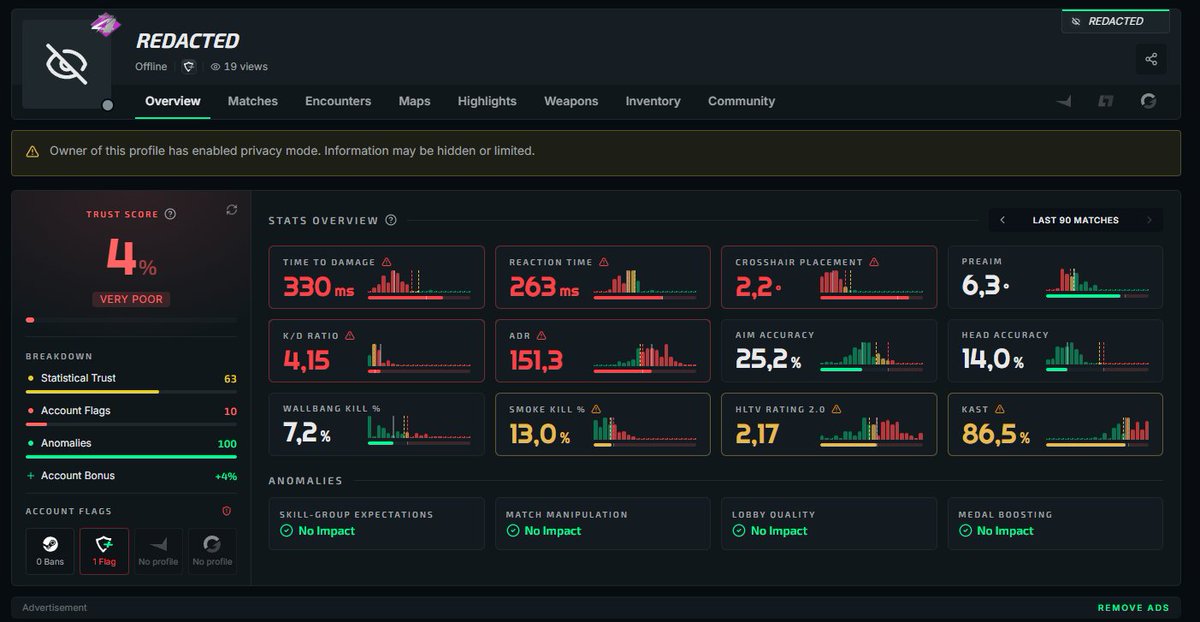Image resolution: width=1200 pixels, height=622 pixels.
Task: Go to previous match range arrow
Action: 1003,220
